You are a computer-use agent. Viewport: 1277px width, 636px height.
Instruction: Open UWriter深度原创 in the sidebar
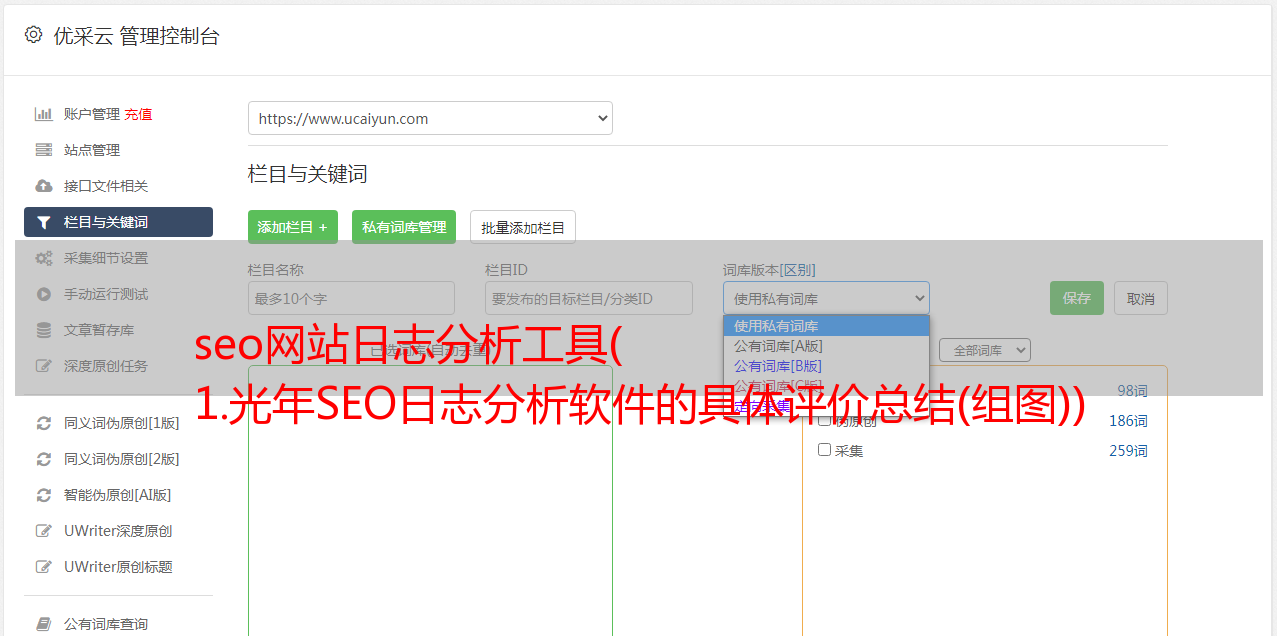point(118,531)
